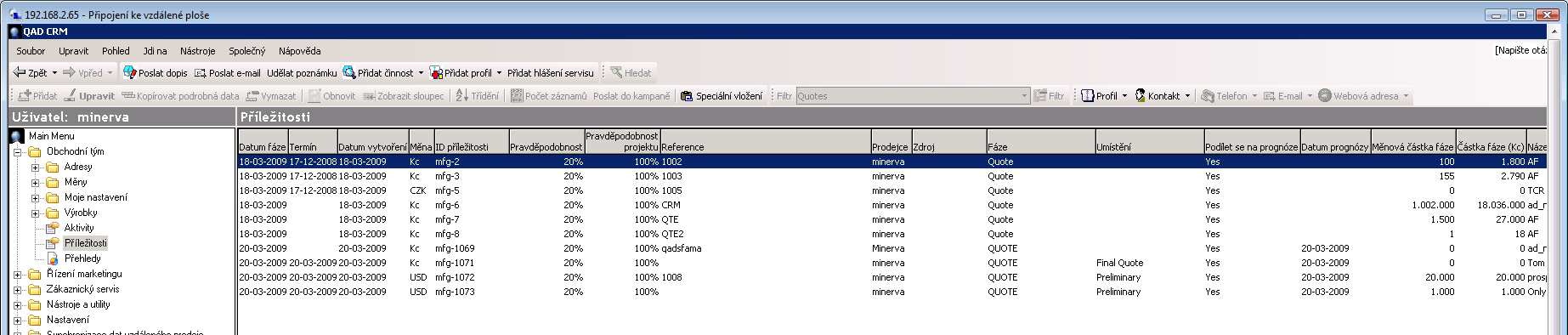Select the Přehledy tree item
The width and height of the screenshot is (1568, 335).
[x=82, y=258]
